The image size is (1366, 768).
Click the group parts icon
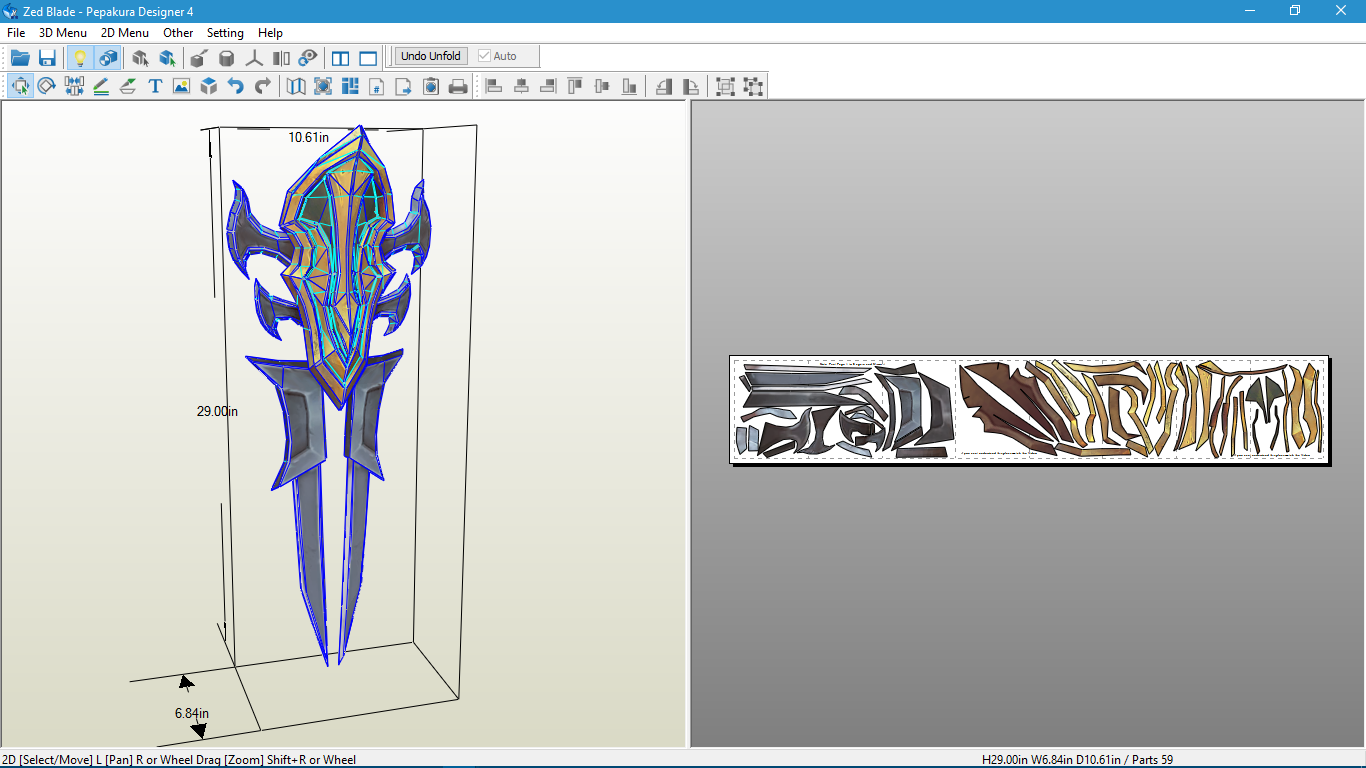coord(726,86)
